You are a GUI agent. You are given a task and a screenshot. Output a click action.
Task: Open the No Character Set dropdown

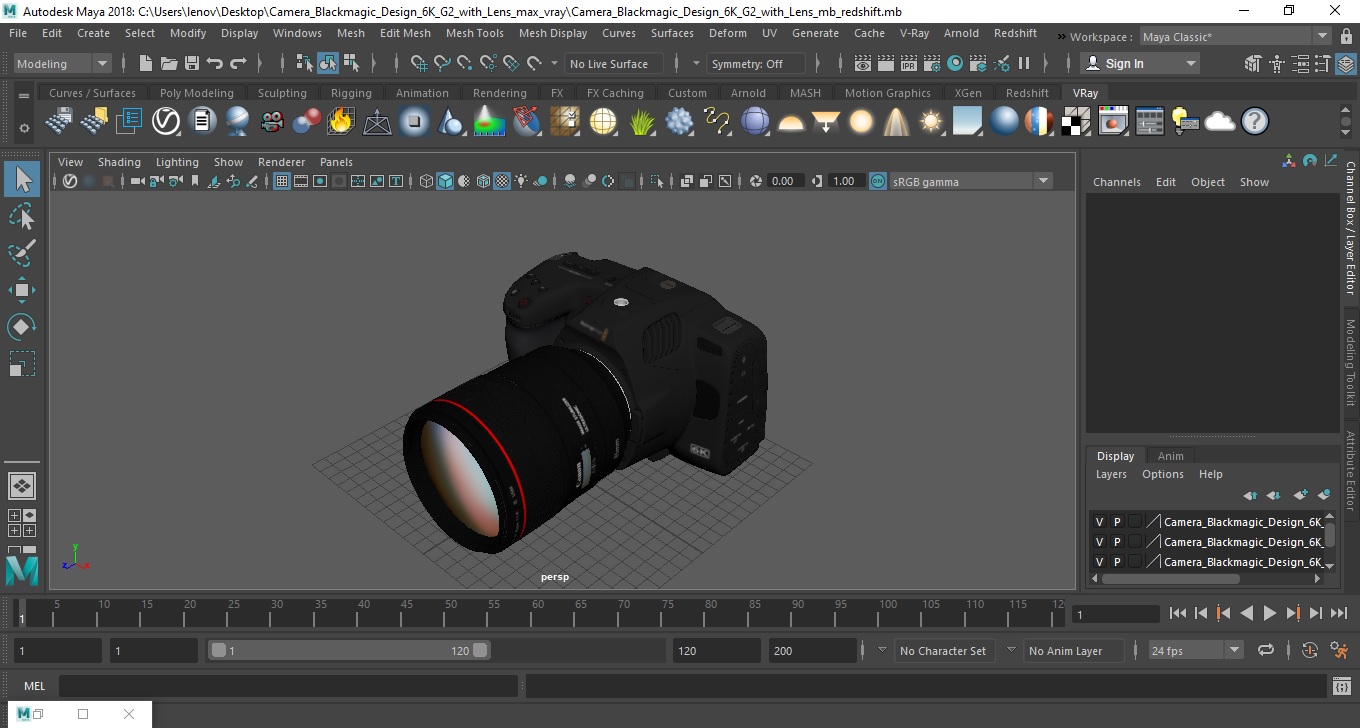point(943,651)
